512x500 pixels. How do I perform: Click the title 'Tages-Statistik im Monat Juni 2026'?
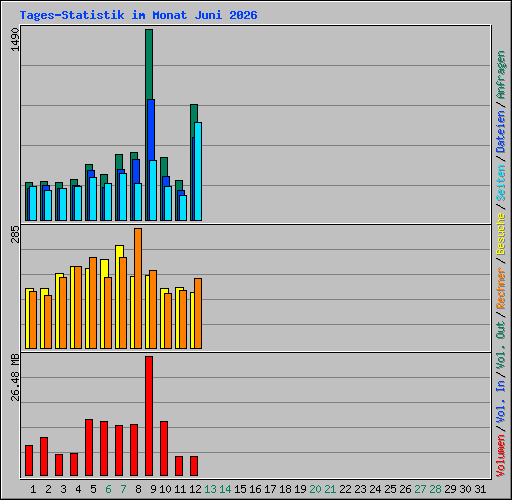[x=138, y=15]
